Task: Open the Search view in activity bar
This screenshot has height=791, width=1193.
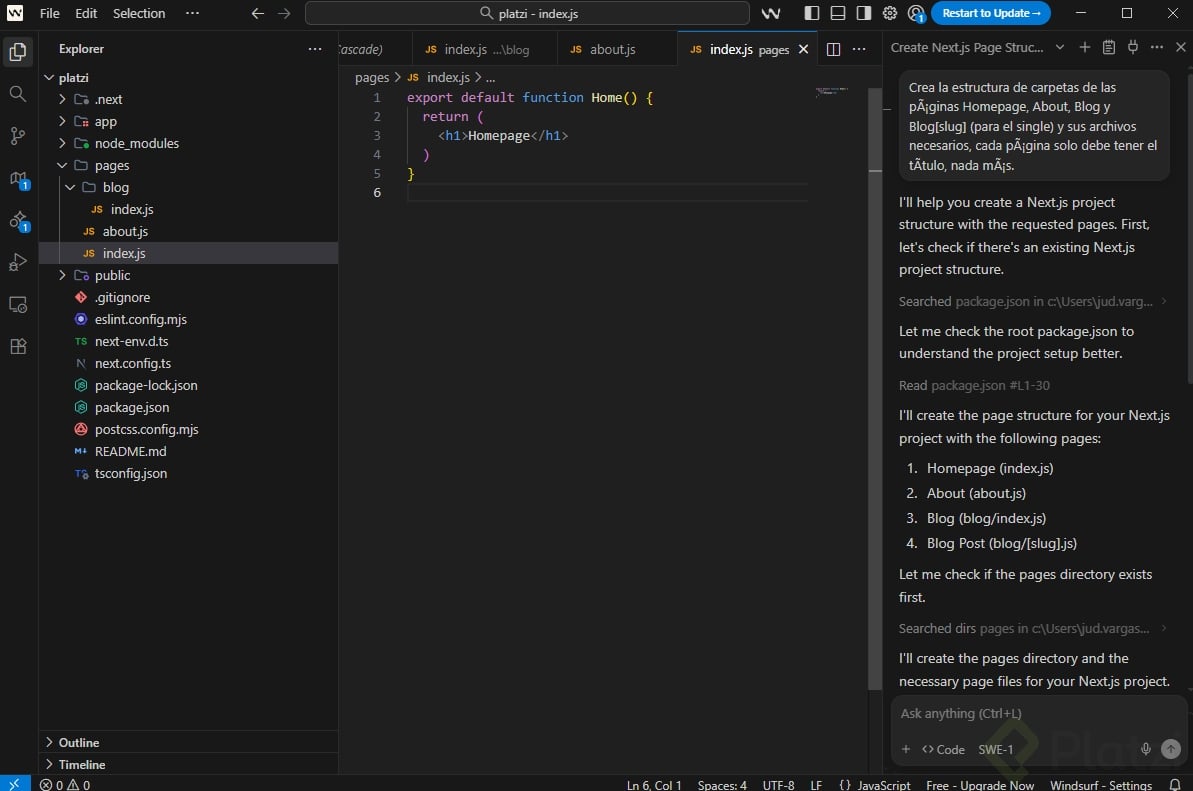Action: [x=18, y=94]
